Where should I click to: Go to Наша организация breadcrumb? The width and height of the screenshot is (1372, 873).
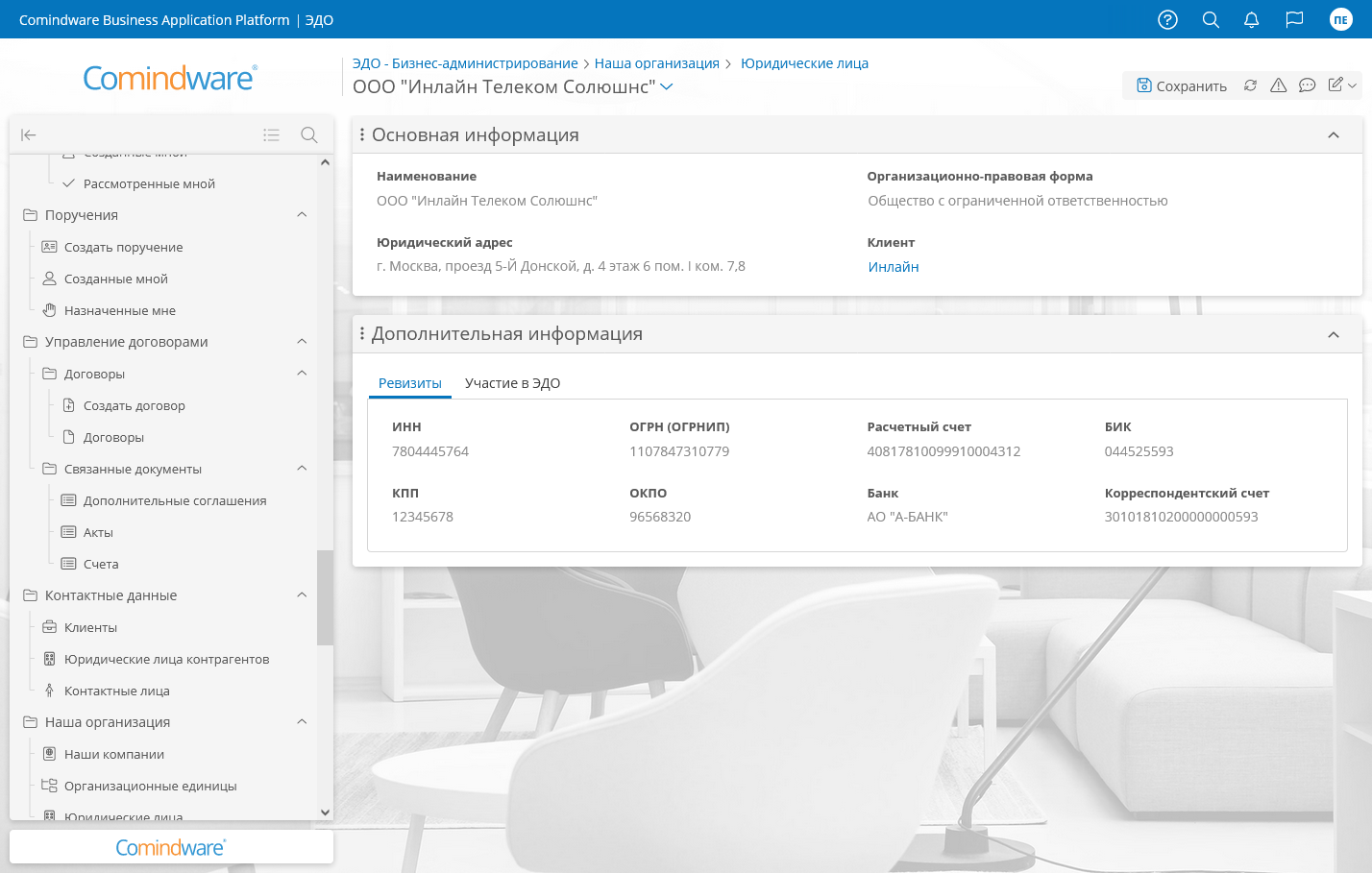657,63
